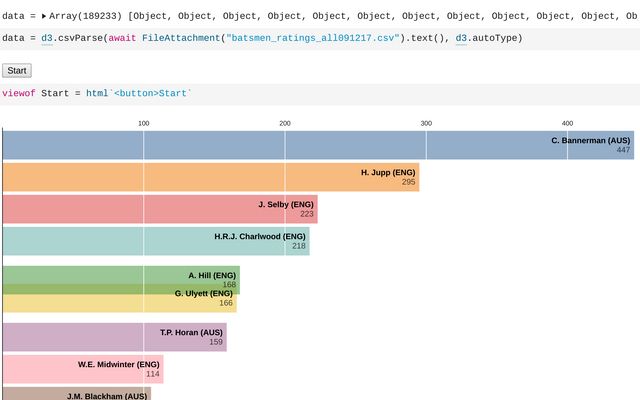Click the 300 axis tick label
This screenshot has height=400, width=640.
pos(426,123)
